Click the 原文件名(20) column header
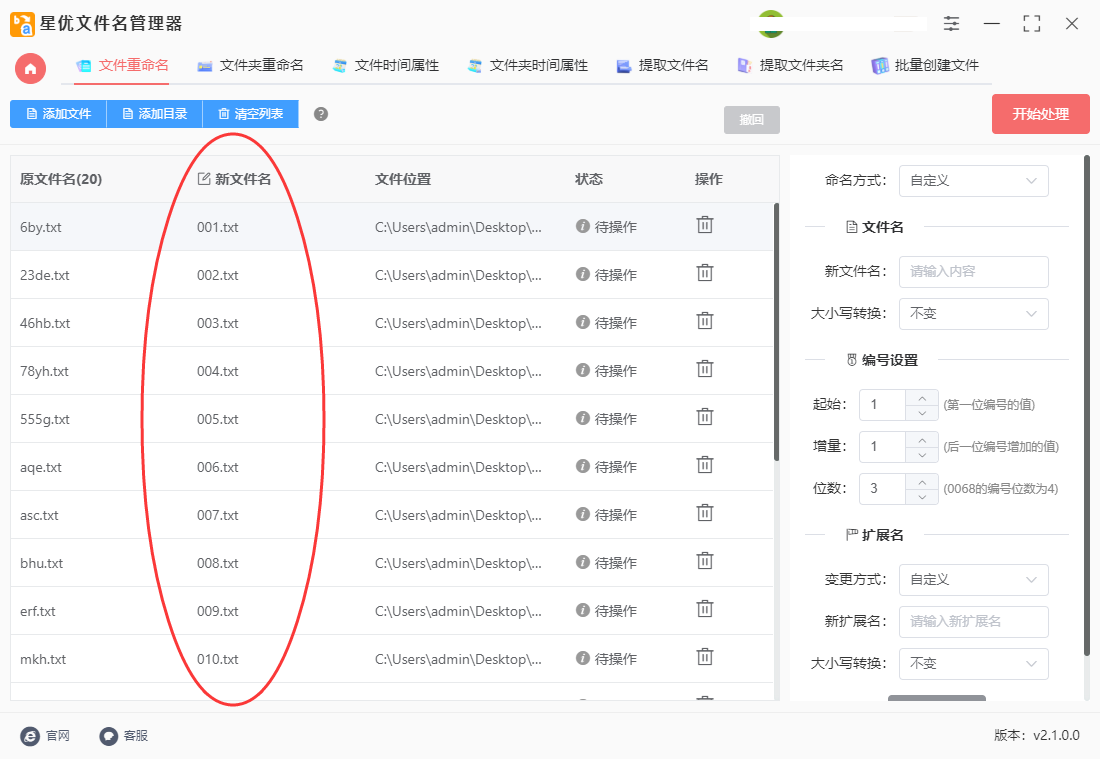 [x=61, y=180]
